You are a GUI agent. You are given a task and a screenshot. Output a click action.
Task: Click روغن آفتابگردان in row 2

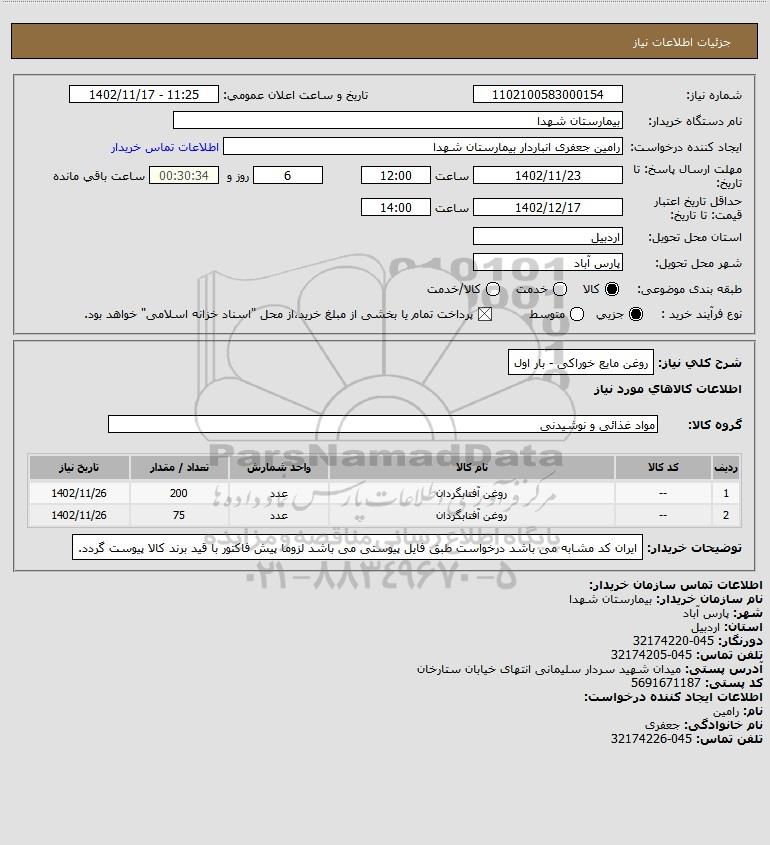tap(471, 515)
